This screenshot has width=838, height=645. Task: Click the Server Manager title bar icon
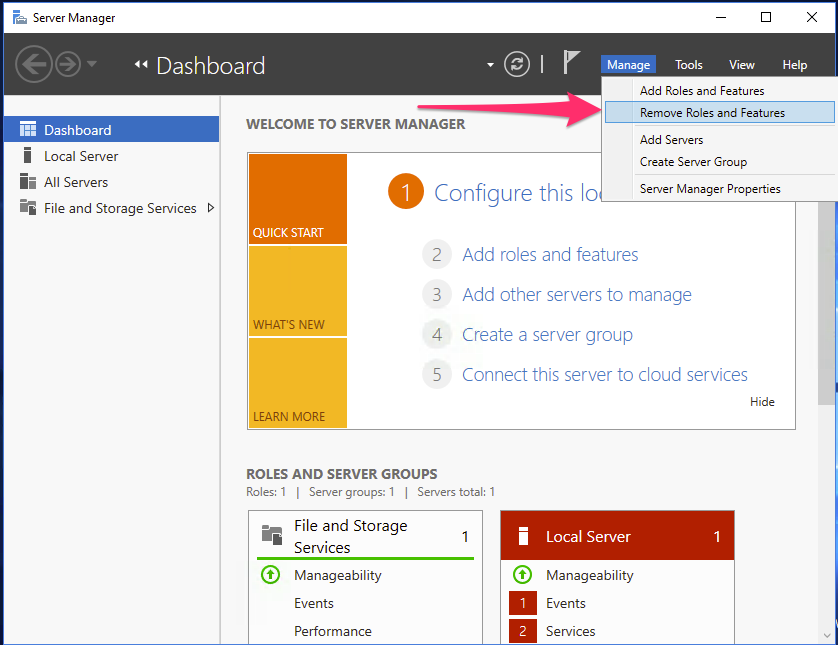pos(20,18)
